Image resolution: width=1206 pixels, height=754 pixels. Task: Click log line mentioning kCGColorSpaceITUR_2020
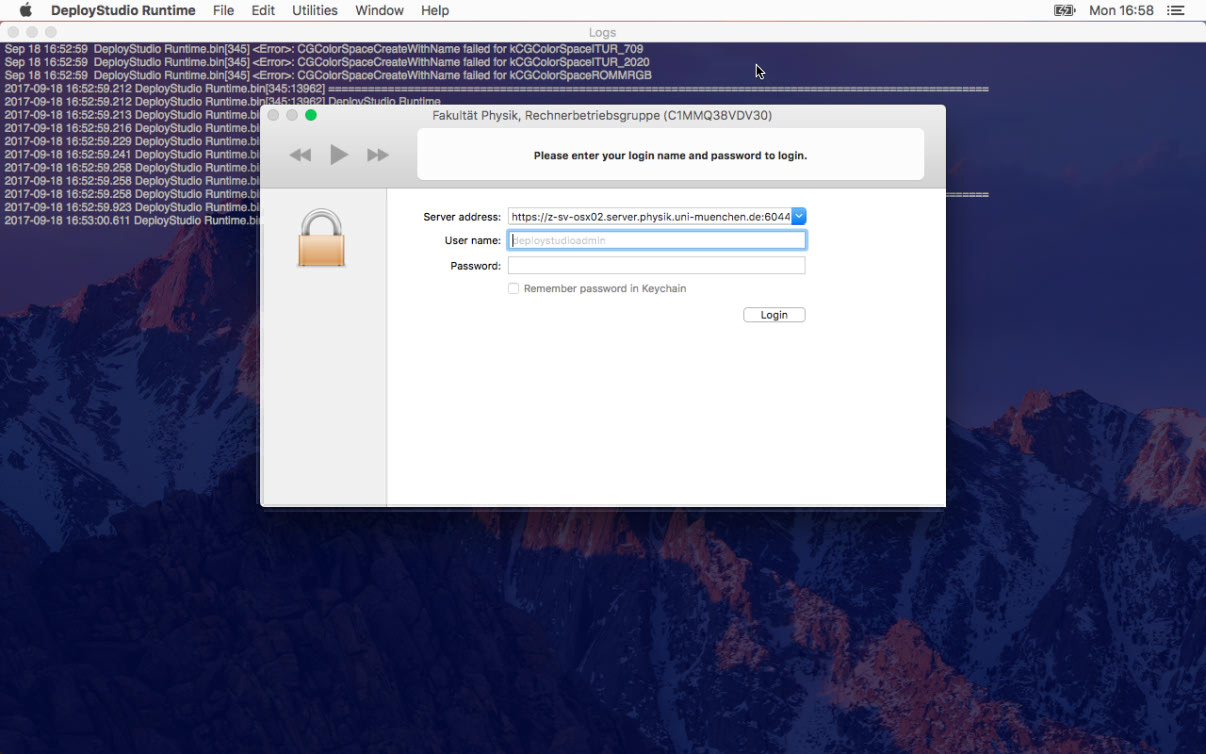point(327,62)
